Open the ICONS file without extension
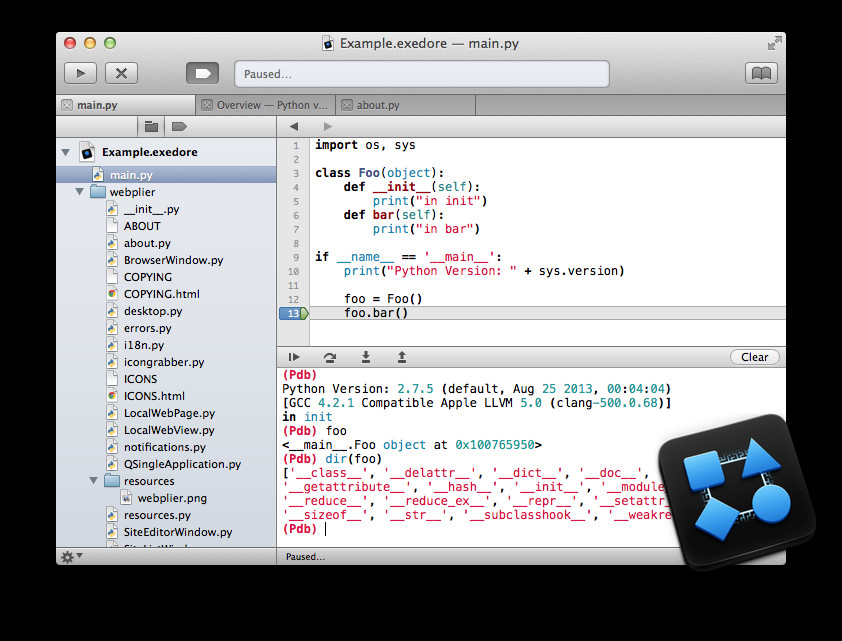Image resolution: width=842 pixels, height=641 pixels. click(140, 379)
